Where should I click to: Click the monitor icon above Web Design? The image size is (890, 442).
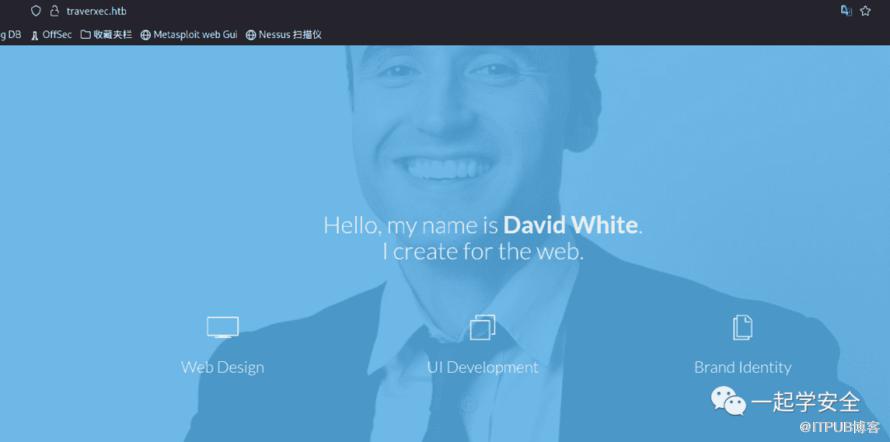coord(222,327)
